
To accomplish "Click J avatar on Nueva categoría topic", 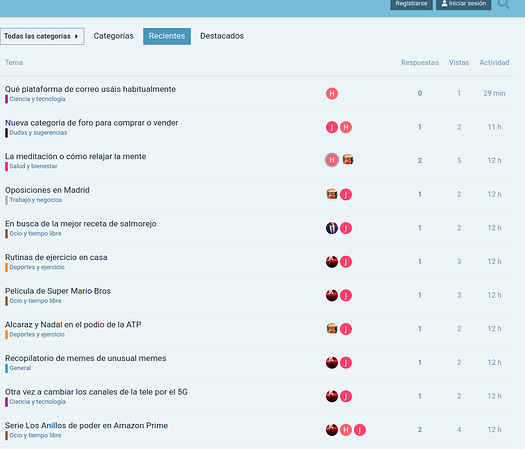I will pyautogui.click(x=332, y=127).
